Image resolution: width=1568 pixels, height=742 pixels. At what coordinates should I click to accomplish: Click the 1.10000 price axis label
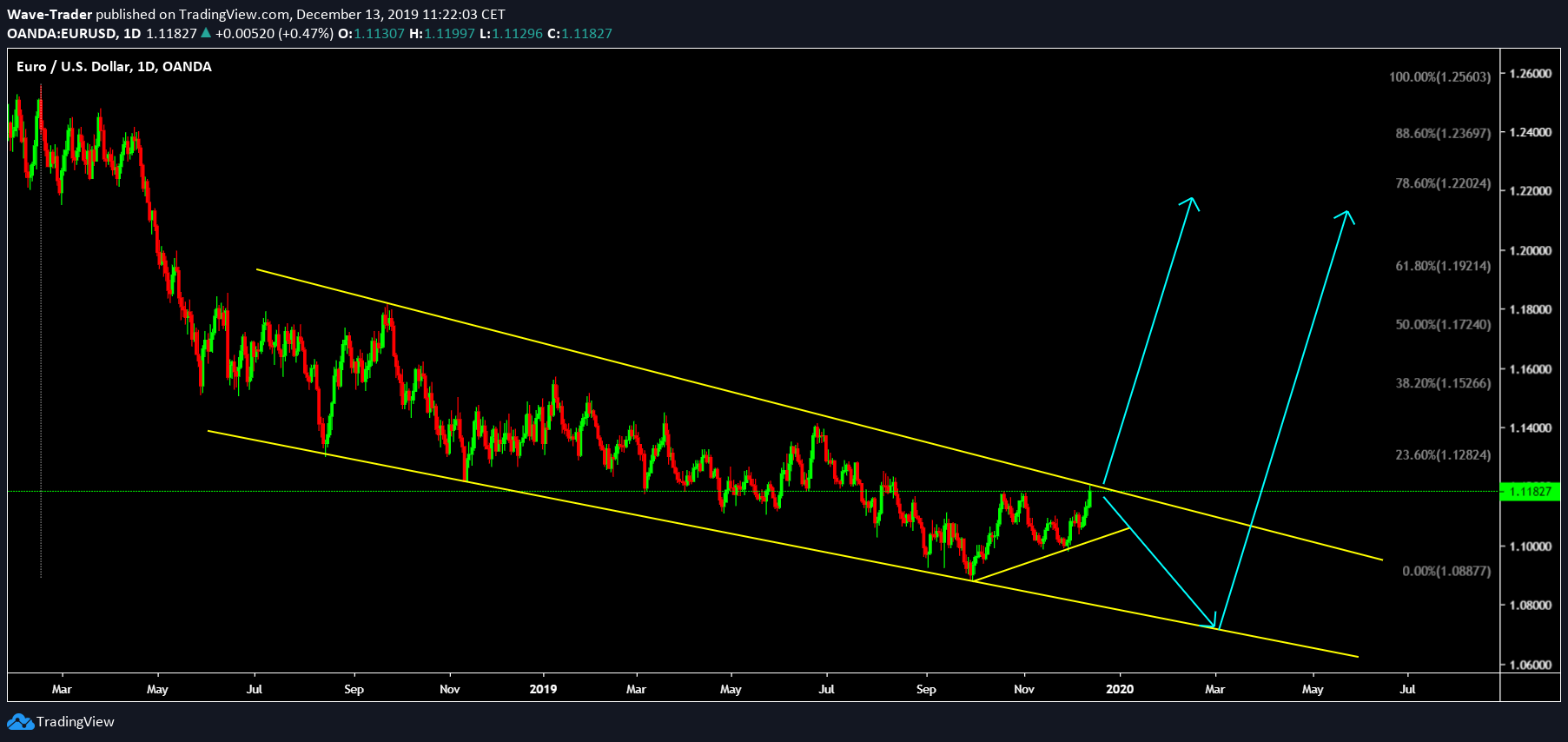[x=1531, y=546]
